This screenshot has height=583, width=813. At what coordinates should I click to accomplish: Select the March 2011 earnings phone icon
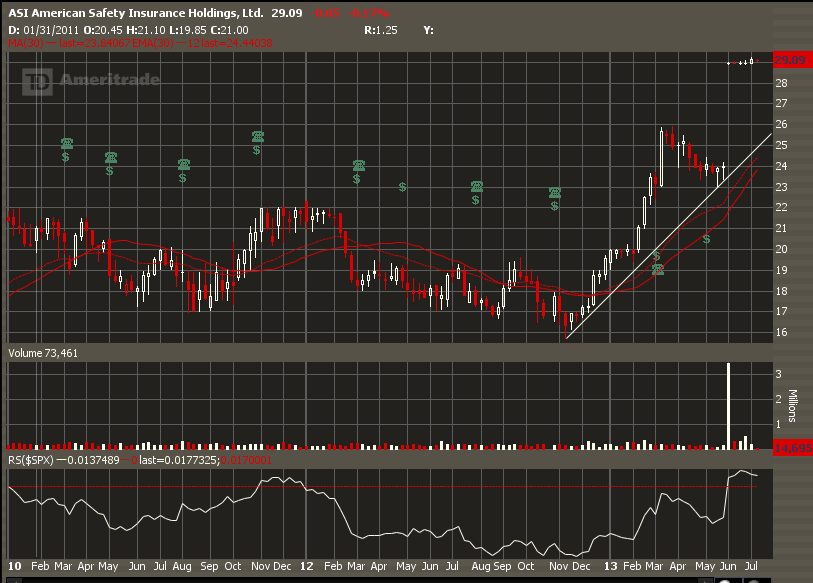coord(358,166)
